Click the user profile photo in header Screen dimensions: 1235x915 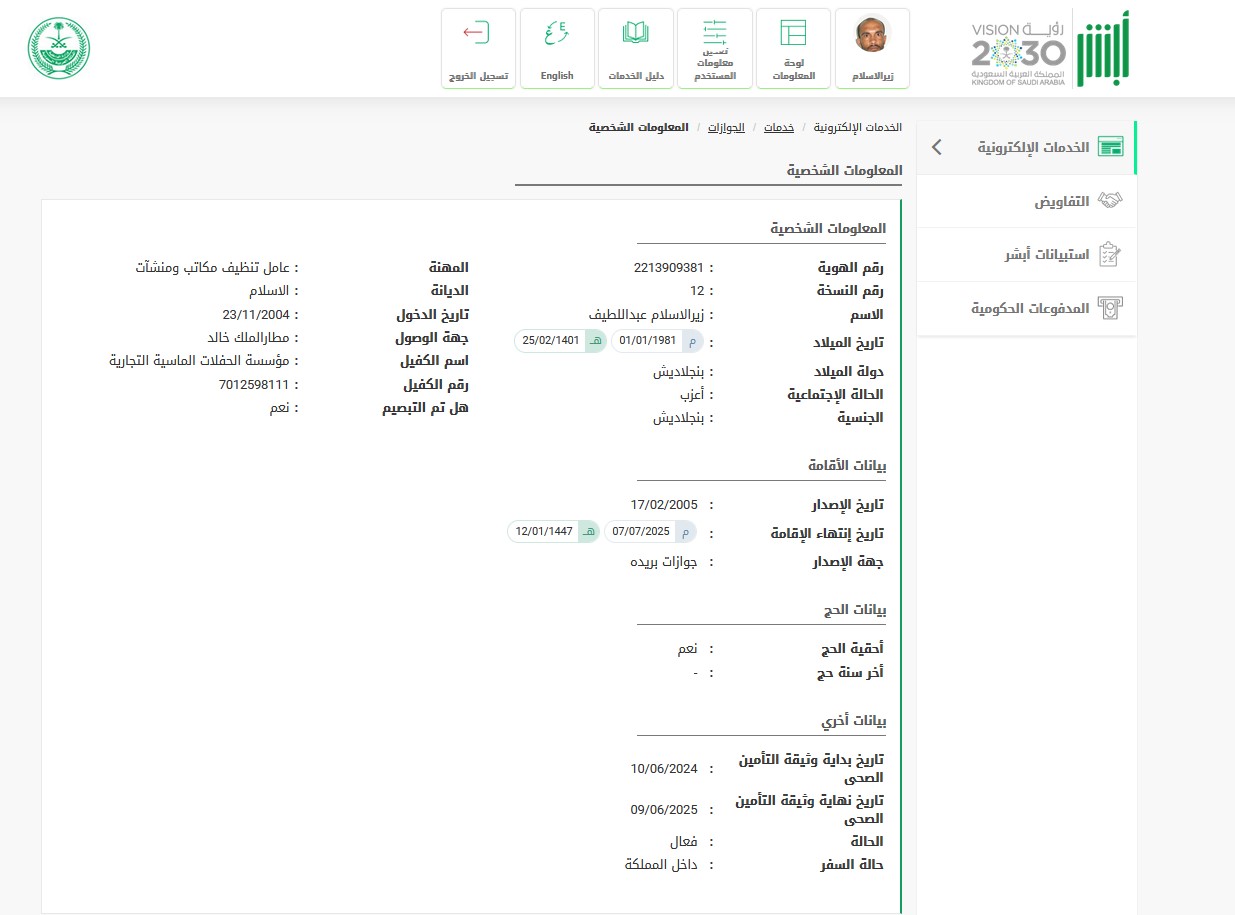click(x=872, y=37)
